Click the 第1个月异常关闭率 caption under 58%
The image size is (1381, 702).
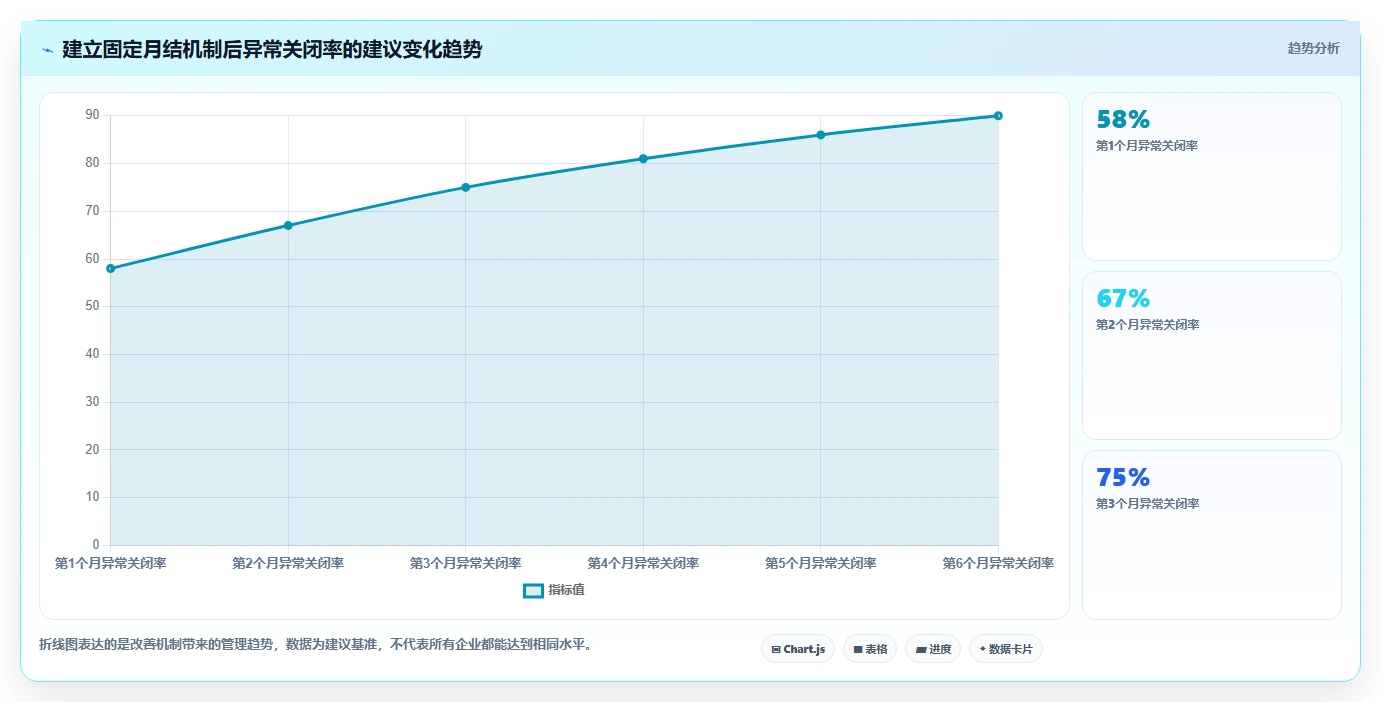click(x=1147, y=146)
